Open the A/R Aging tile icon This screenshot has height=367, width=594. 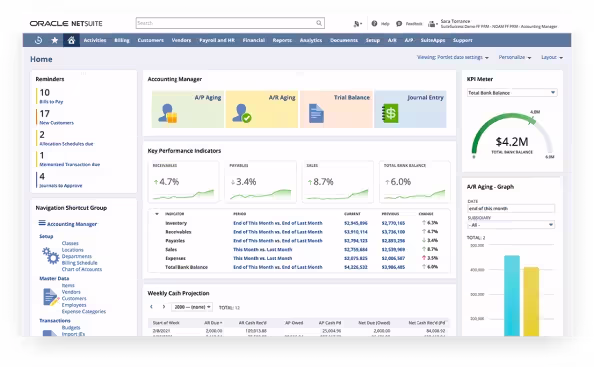pyautogui.click(x=242, y=113)
